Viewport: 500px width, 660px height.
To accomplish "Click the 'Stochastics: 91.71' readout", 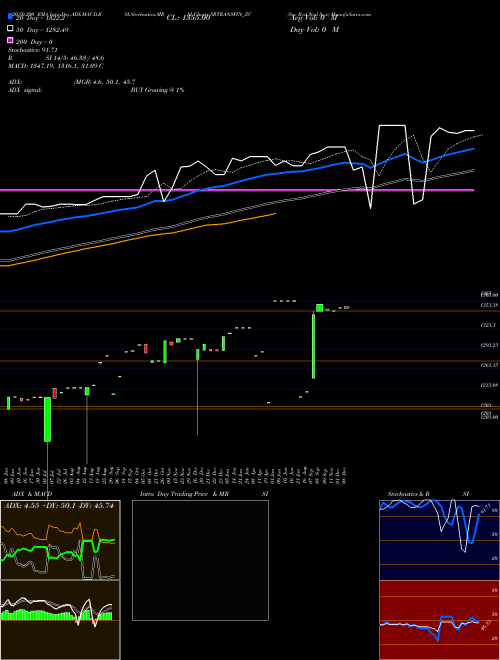I will coord(32,50).
